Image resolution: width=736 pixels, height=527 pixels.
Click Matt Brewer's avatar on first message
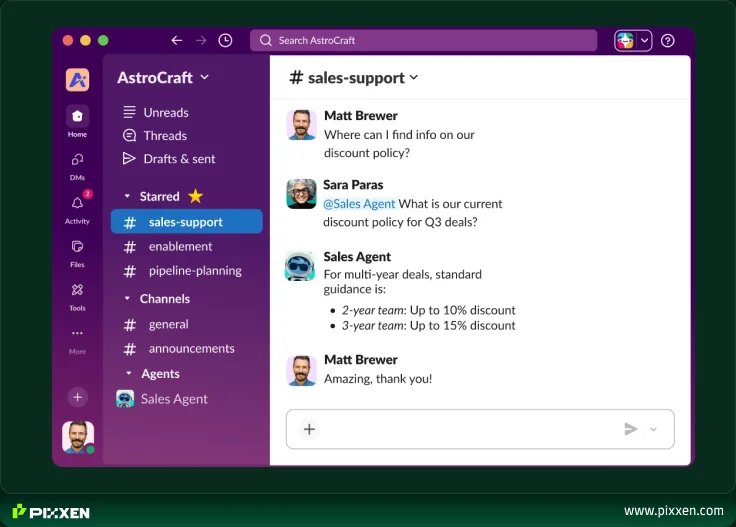(301, 125)
